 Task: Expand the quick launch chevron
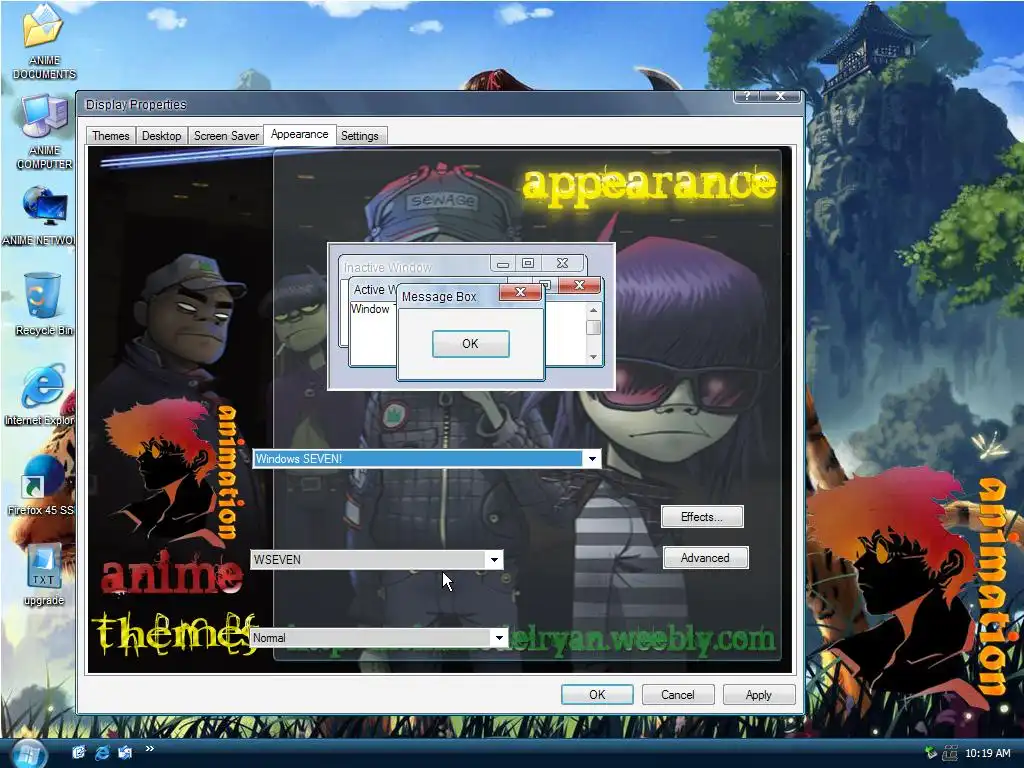click(150, 749)
